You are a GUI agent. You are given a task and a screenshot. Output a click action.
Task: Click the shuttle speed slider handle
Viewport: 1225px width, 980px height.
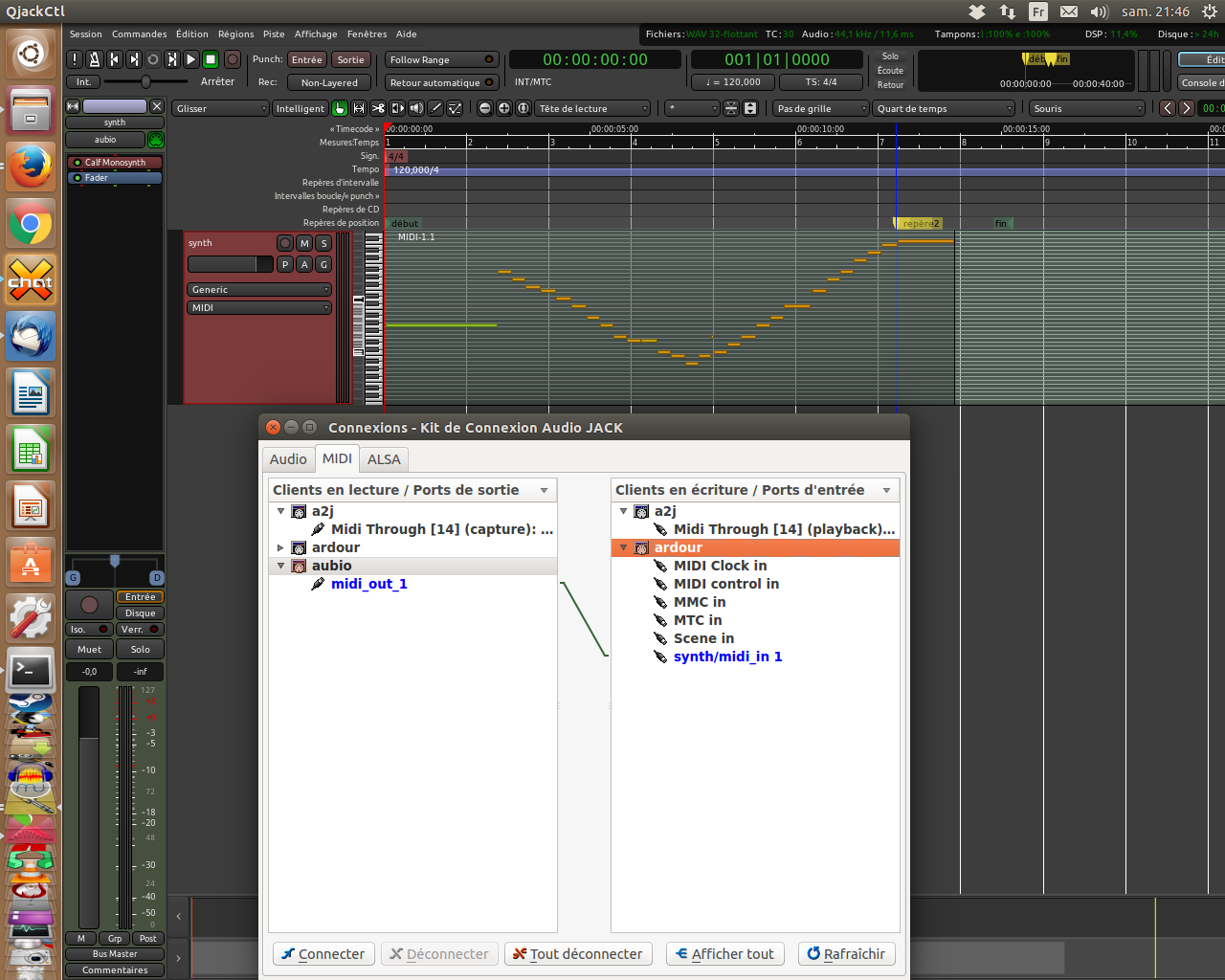(x=145, y=82)
